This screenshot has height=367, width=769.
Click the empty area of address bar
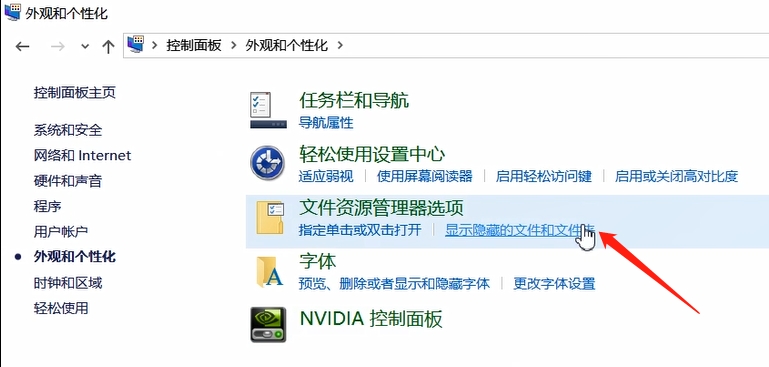click(554, 46)
